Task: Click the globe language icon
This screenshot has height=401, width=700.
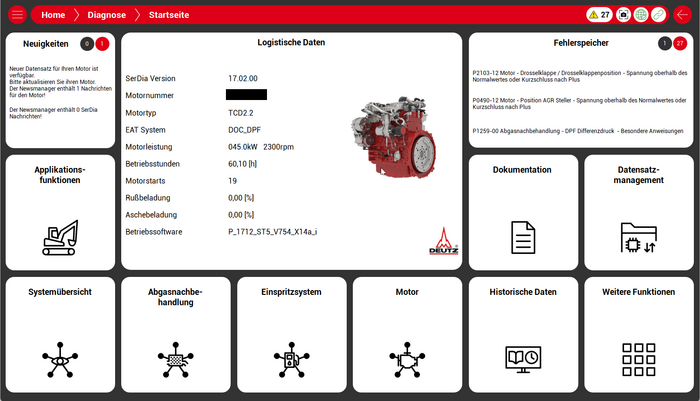Action: click(x=641, y=15)
